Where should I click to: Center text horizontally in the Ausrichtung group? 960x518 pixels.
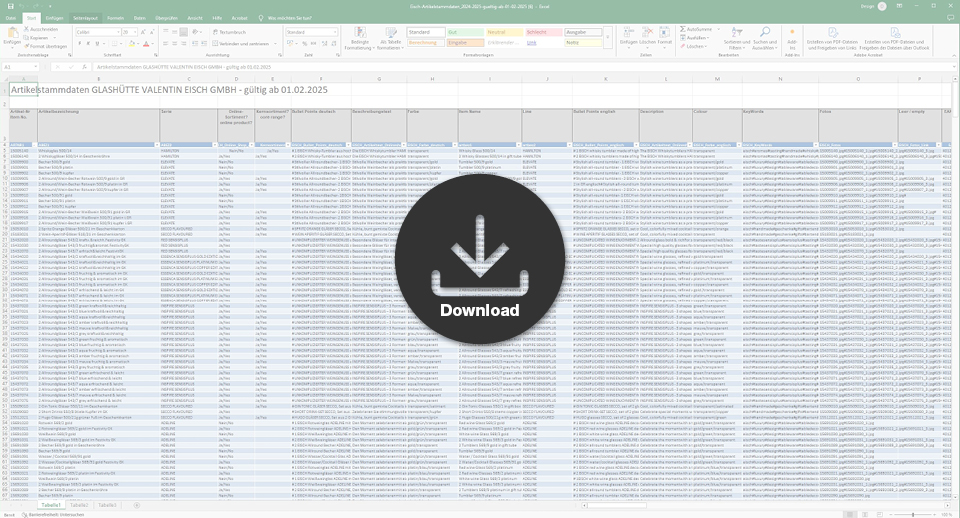174,43
